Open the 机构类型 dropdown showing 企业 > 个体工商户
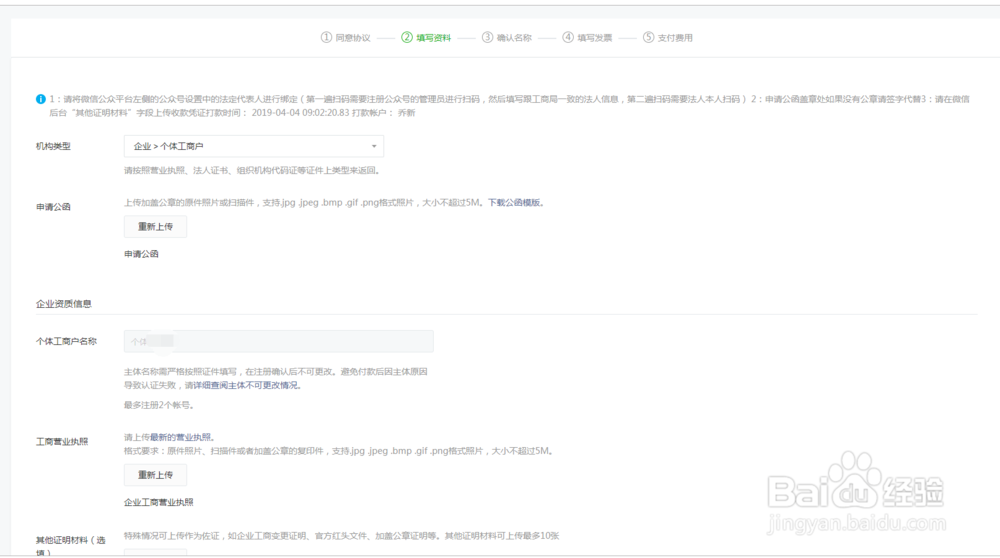 [253, 146]
